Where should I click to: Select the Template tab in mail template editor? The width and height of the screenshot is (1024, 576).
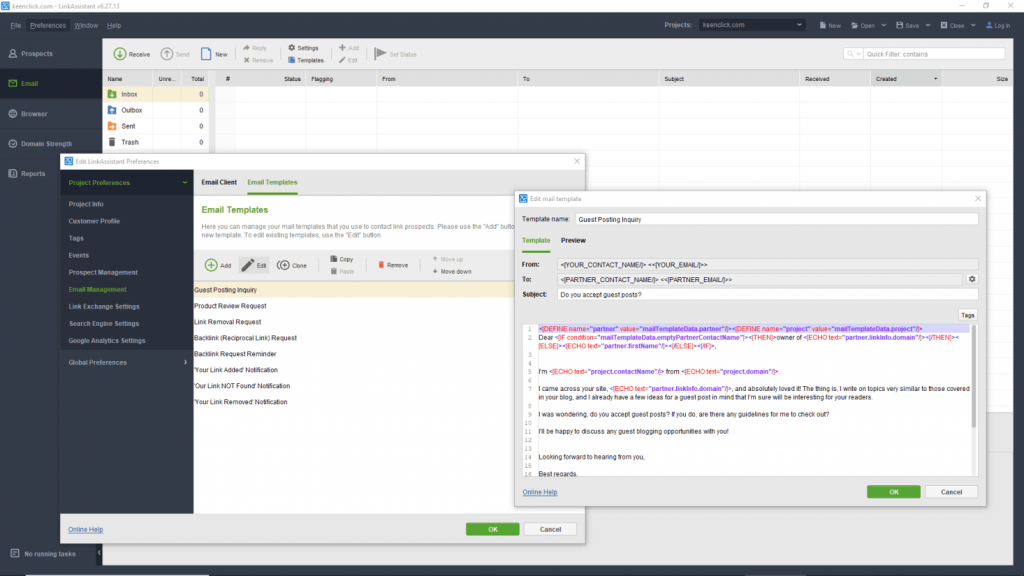pos(536,240)
